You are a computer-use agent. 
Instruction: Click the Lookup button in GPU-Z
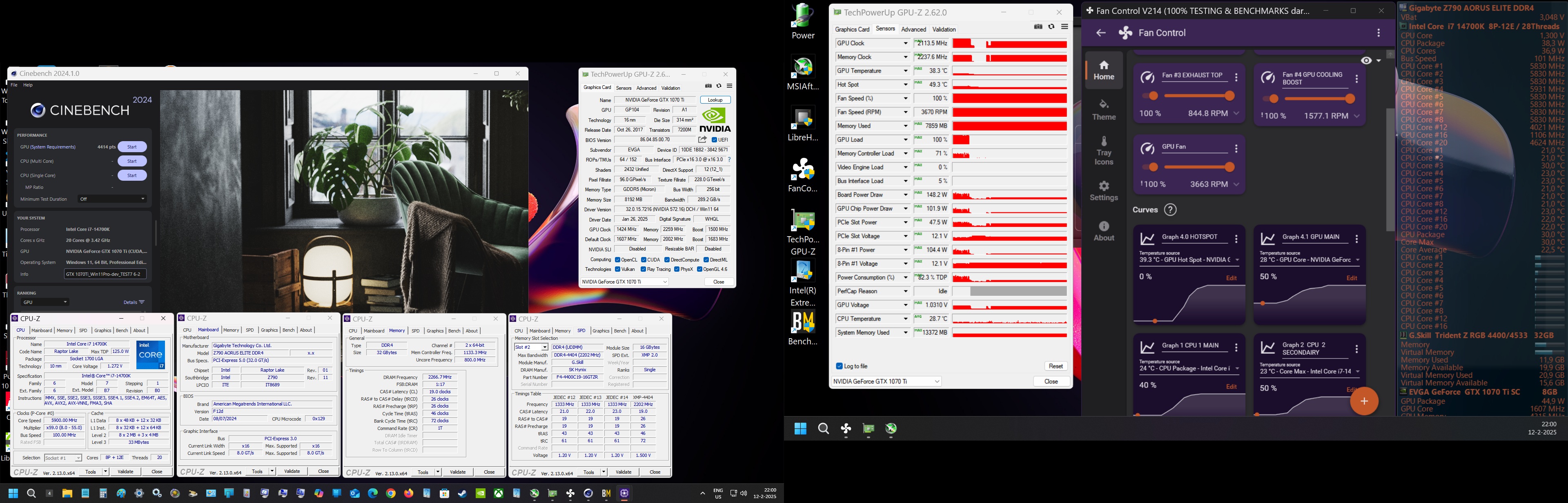click(x=715, y=100)
